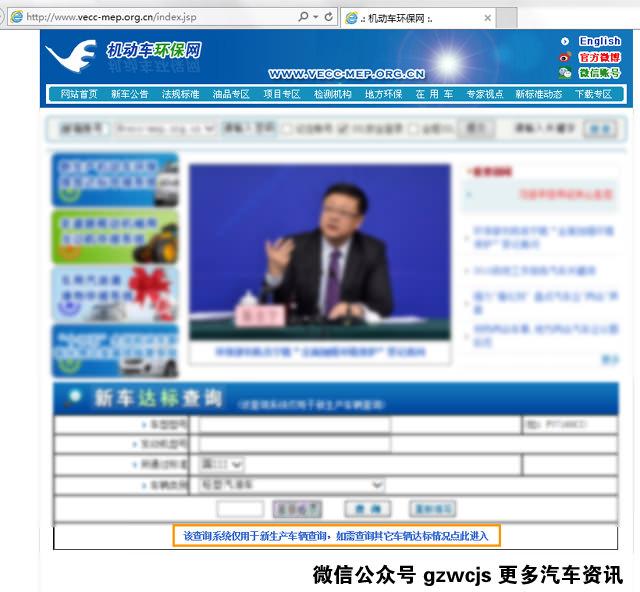640x592 pixels.
Task: Click the 查询 button in query form
Action: click(x=367, y=509)
